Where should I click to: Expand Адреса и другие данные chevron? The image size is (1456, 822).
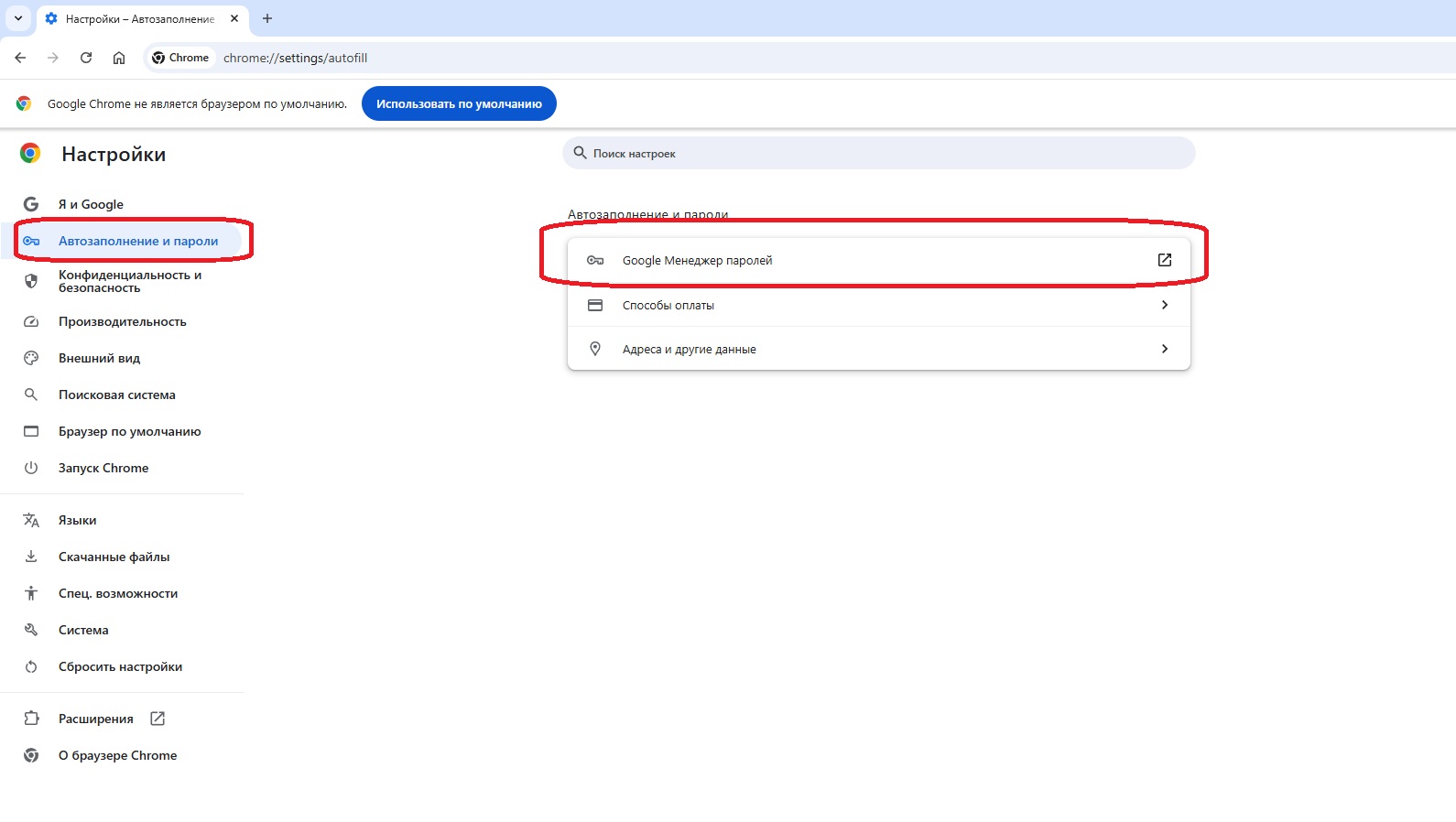(x=1164, y=349)
